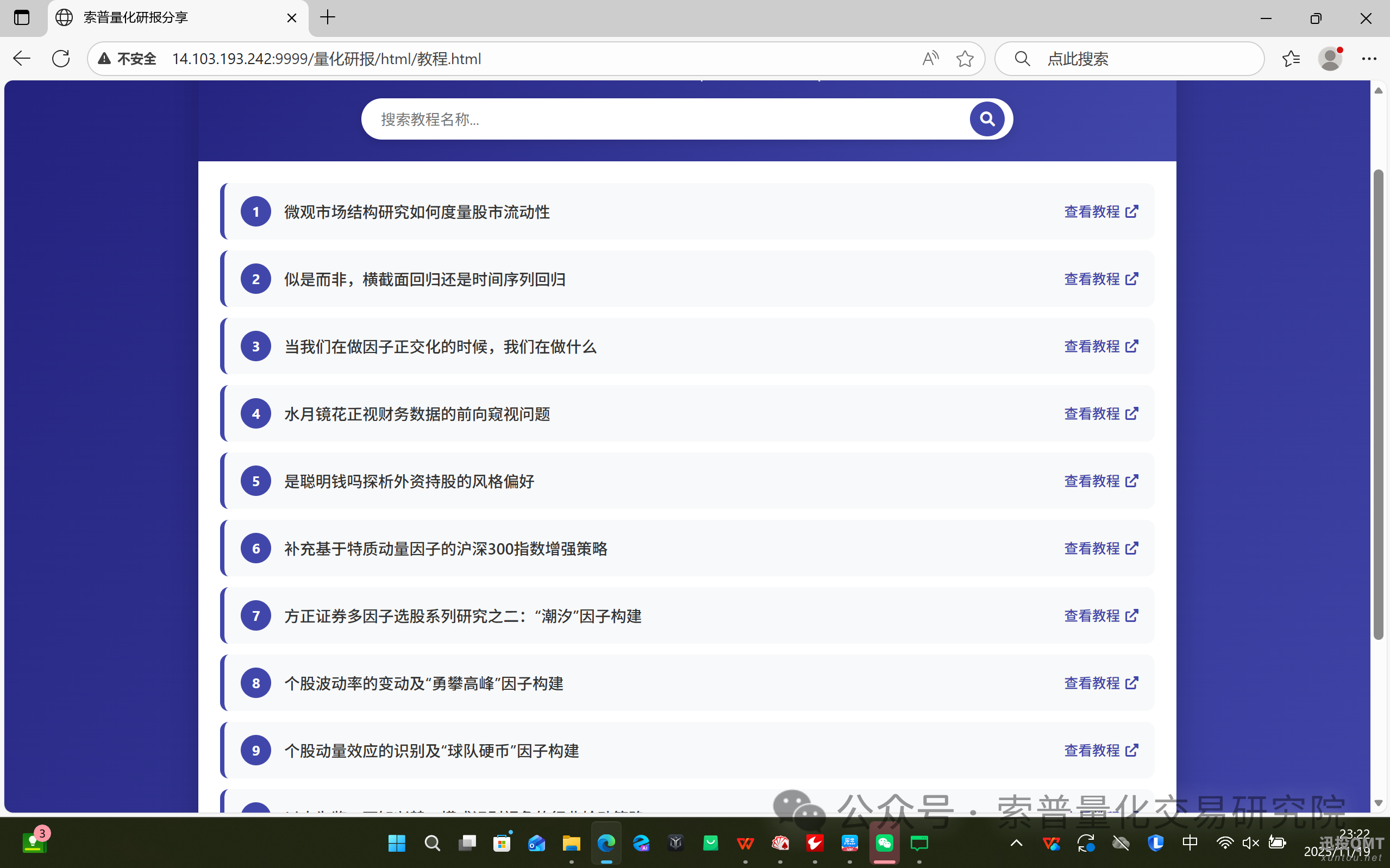Go back to the previous page
Screen dimensions: 1390x868
tap(21, 58)
